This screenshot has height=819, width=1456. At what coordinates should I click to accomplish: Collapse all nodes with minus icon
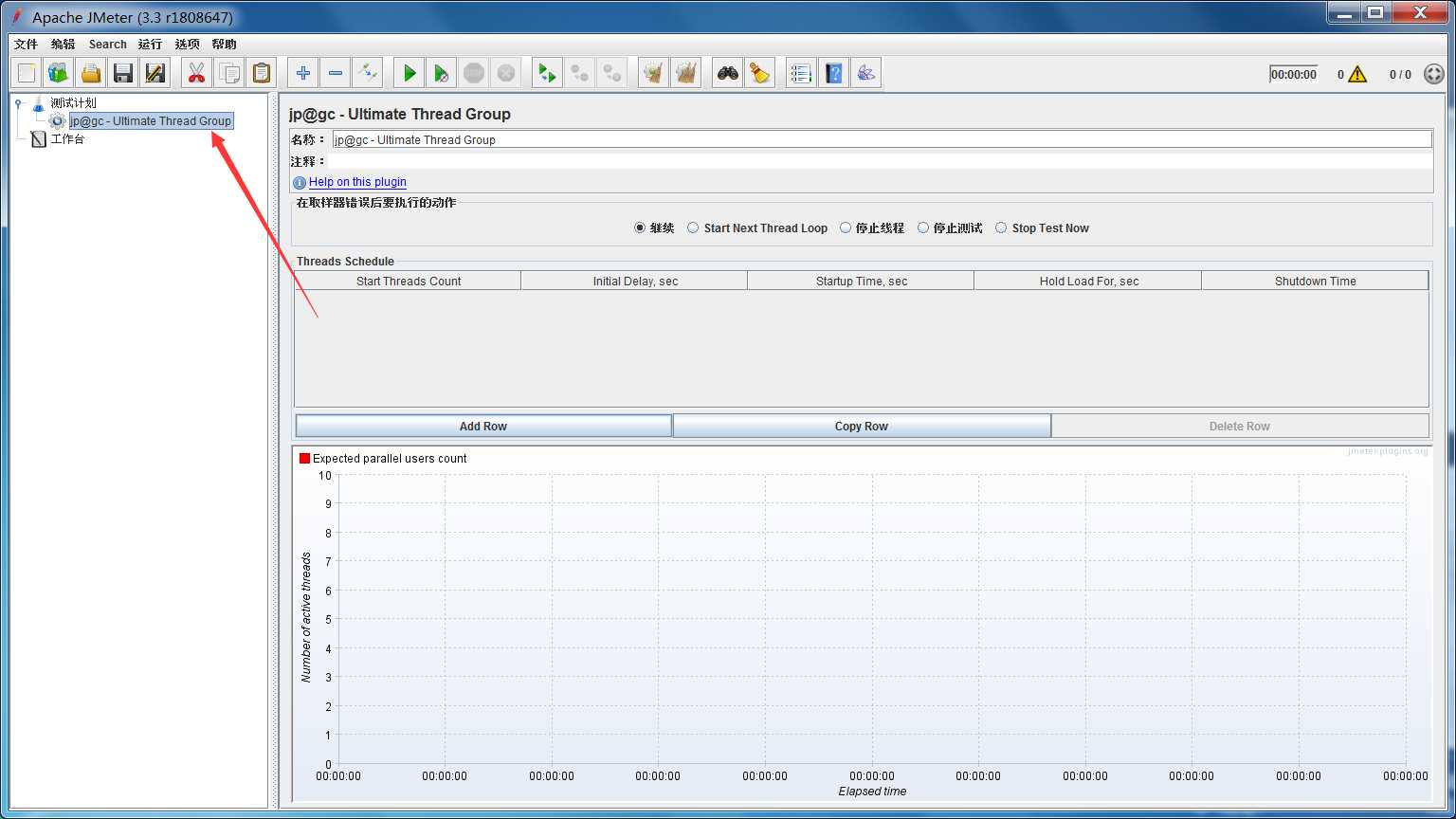(335, 73)
